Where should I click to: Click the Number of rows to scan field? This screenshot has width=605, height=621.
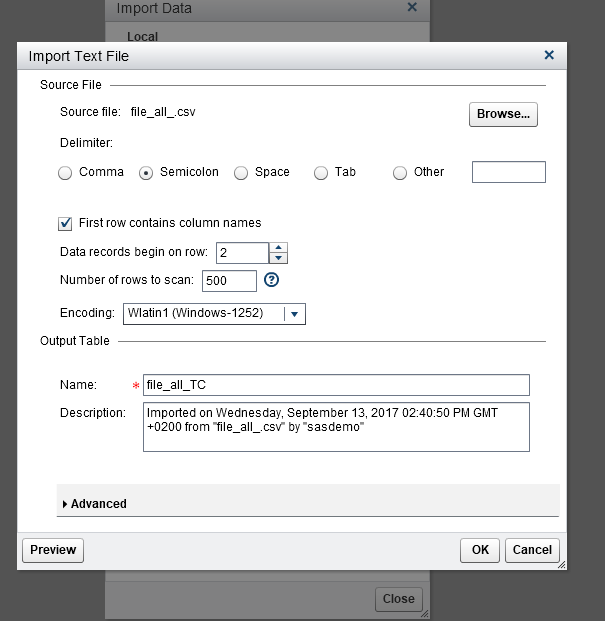tap(229, 281)
